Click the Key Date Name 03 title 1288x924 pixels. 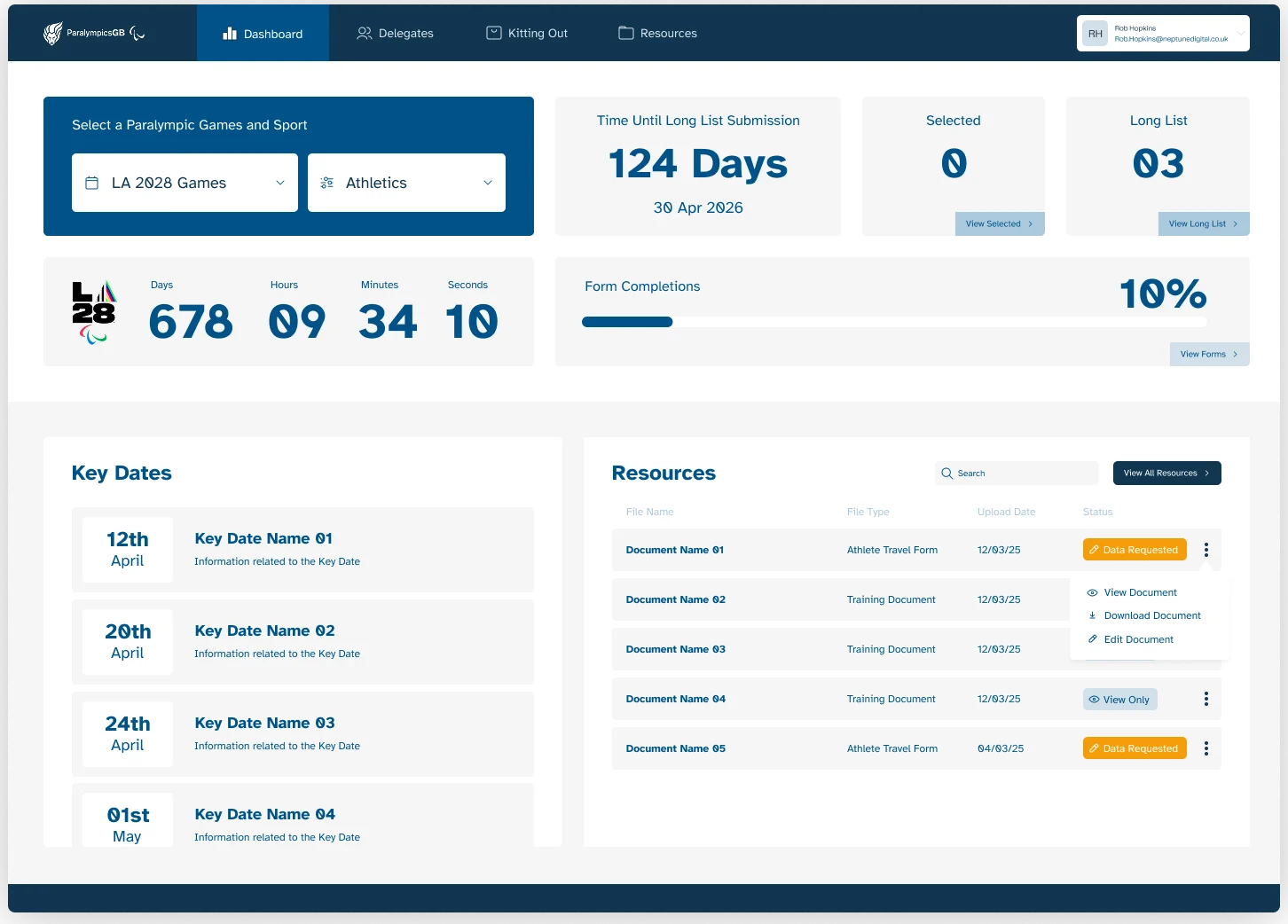264,723
